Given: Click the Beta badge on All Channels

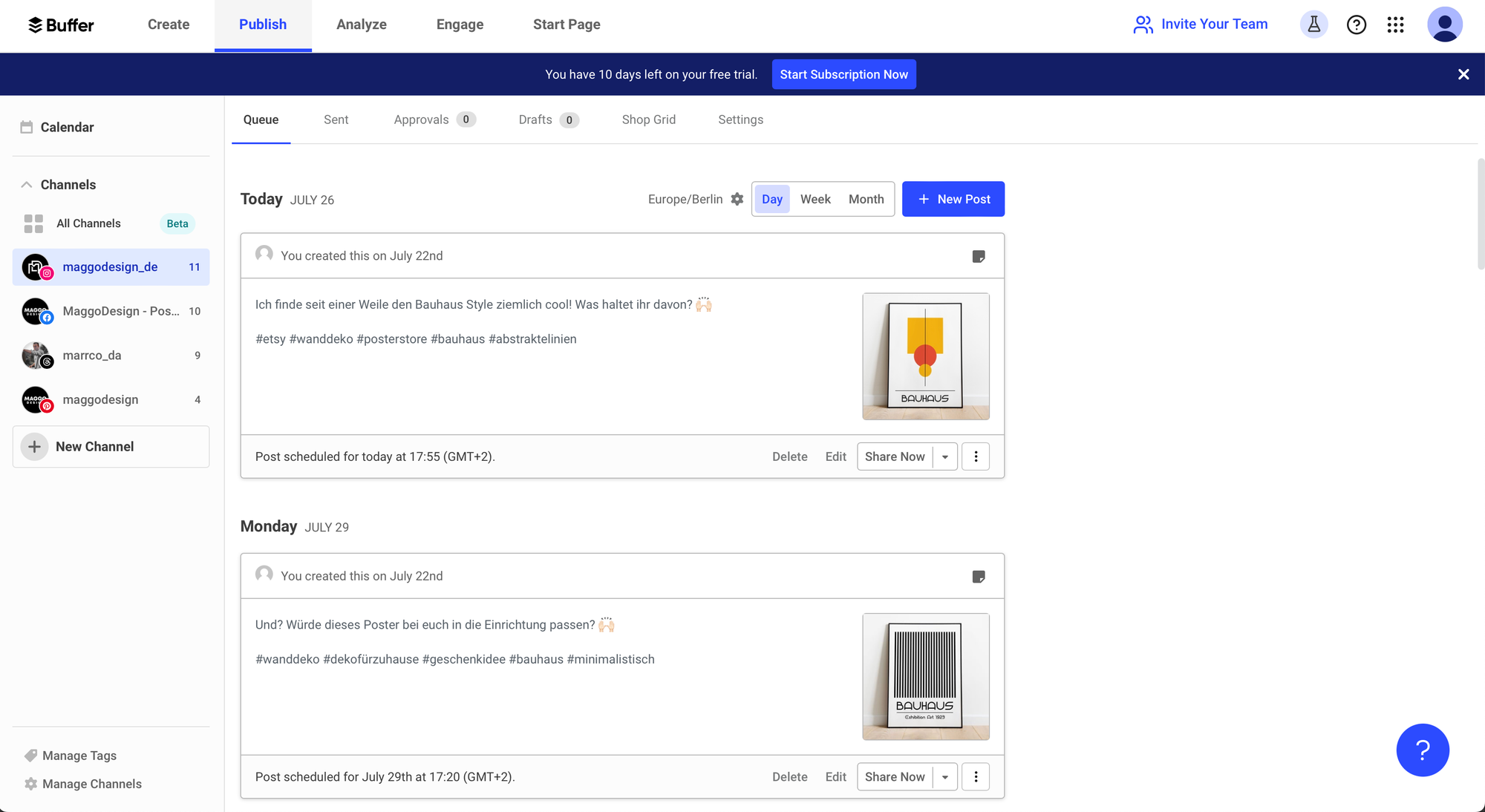Looking at the screenshot, I should click(177, 223).
